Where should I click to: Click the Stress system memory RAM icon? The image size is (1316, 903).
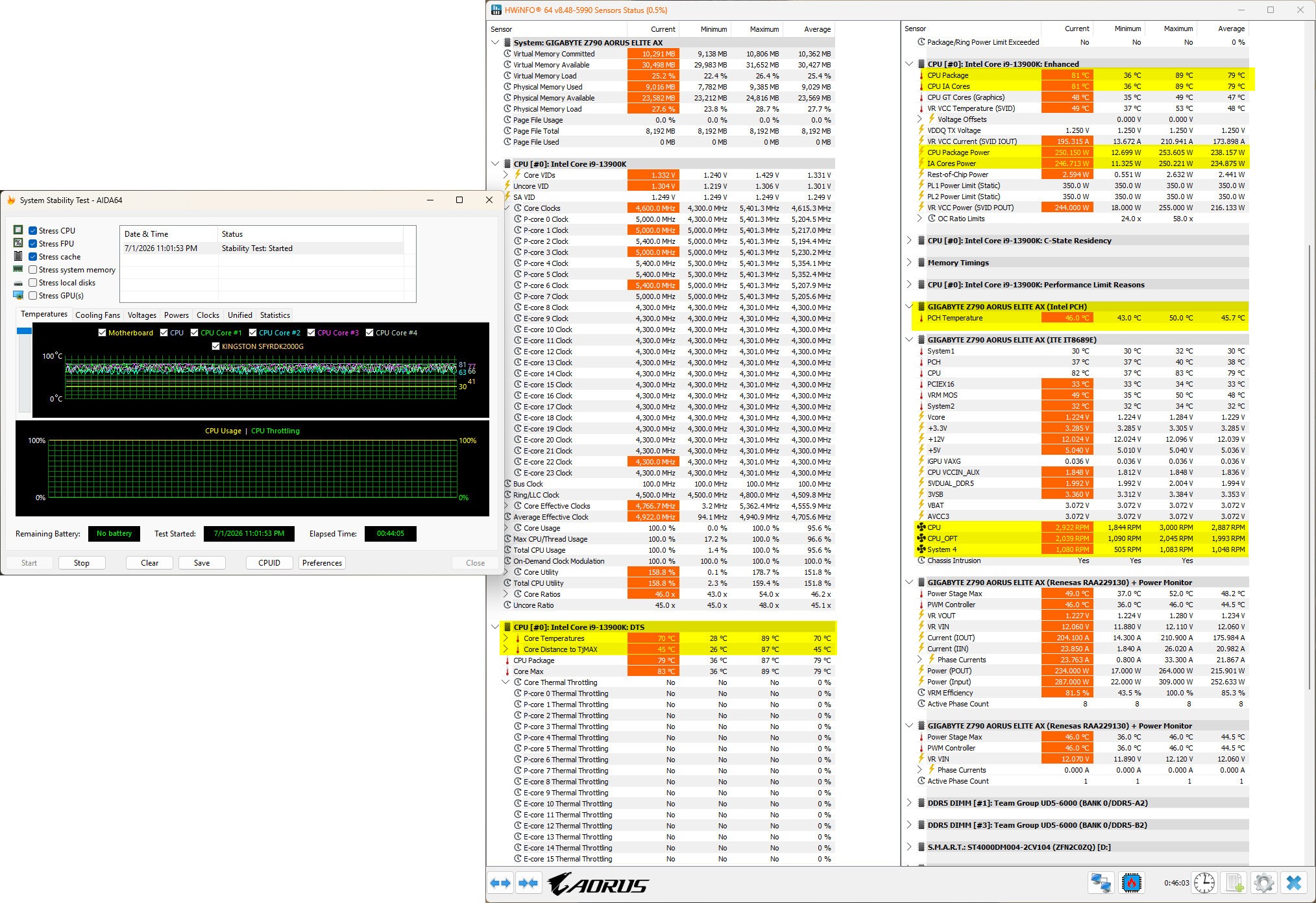18,269
